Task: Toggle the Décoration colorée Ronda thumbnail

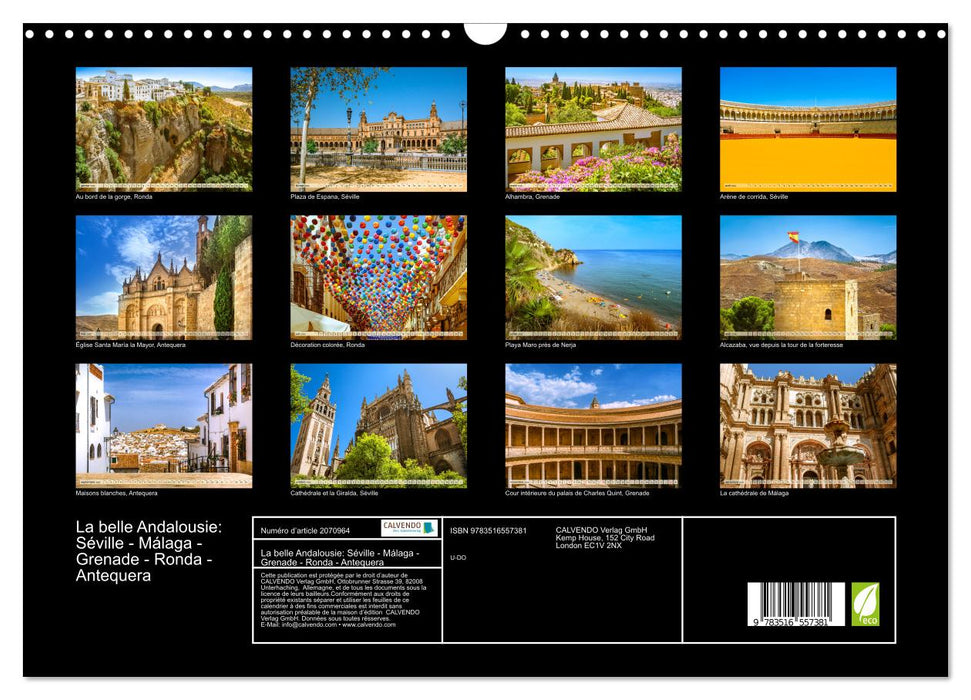Action: tap(378, 275)
